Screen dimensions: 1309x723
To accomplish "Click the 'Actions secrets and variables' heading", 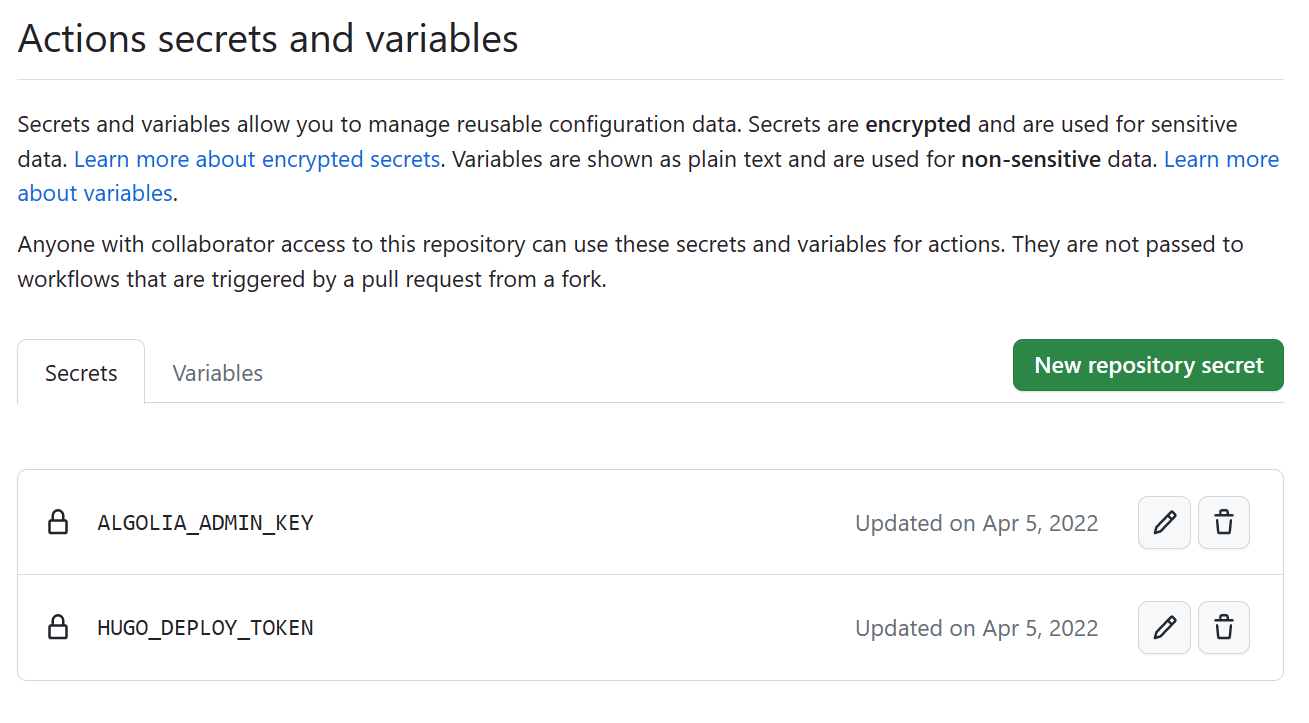I will point(268,38).
